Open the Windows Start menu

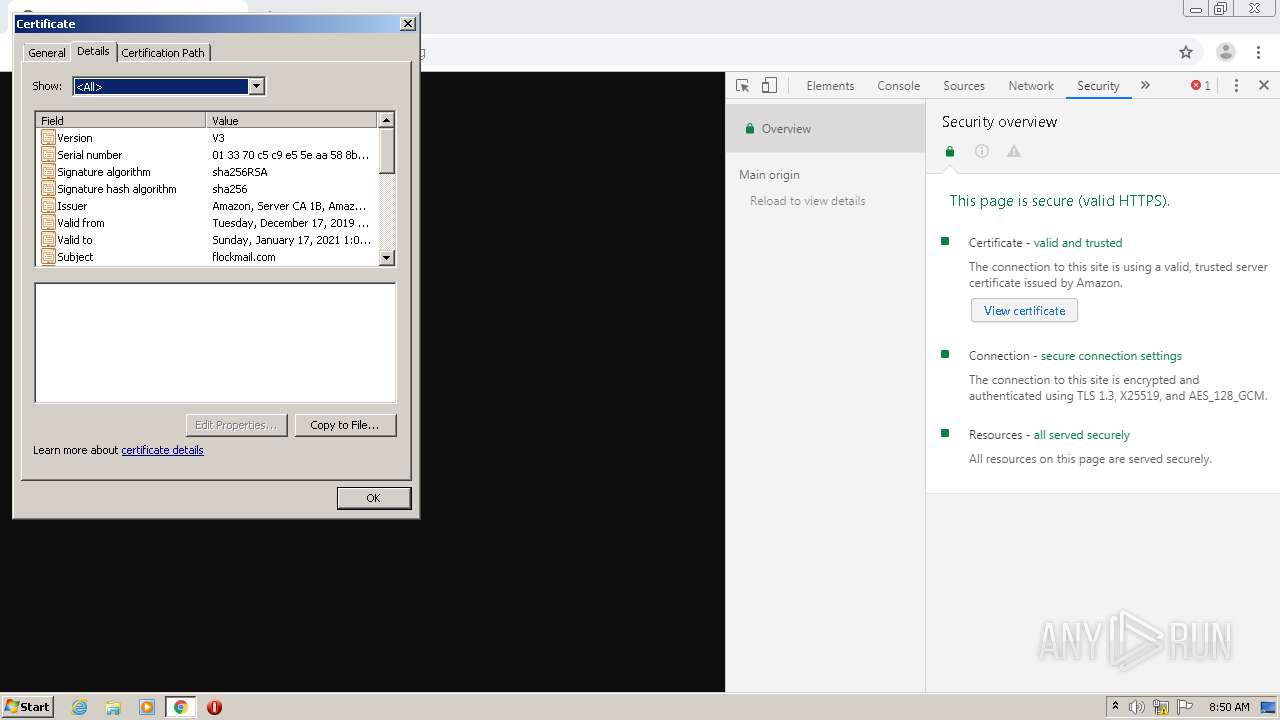coord(28,706)
